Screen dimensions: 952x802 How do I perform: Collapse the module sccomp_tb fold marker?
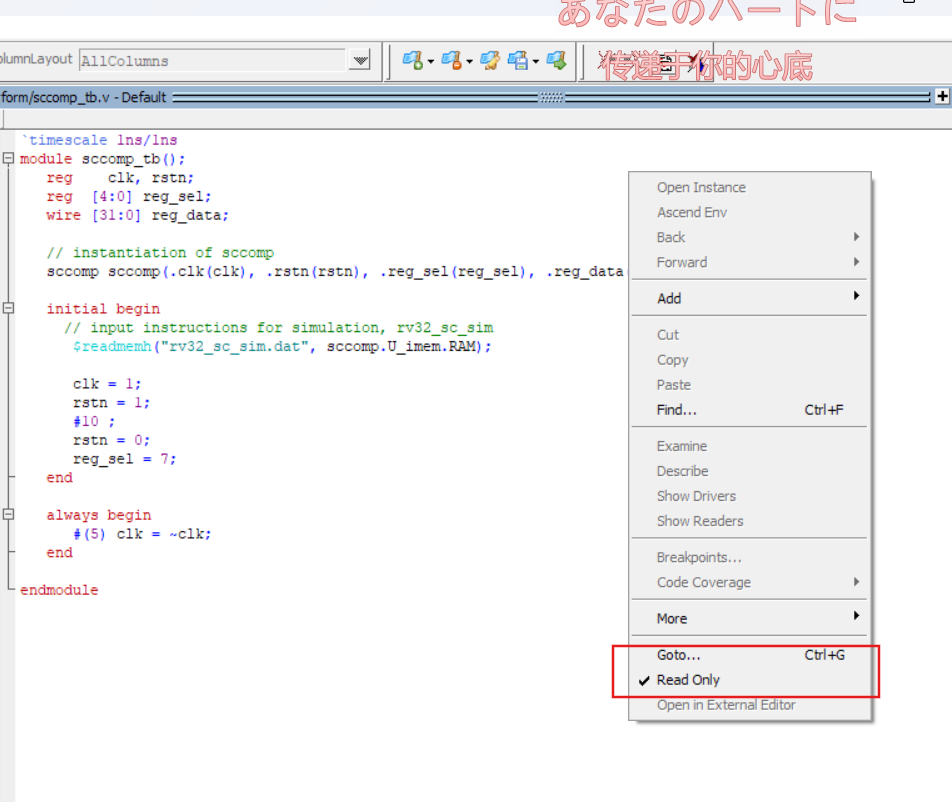pyautogui.click(x=8, y=159)
